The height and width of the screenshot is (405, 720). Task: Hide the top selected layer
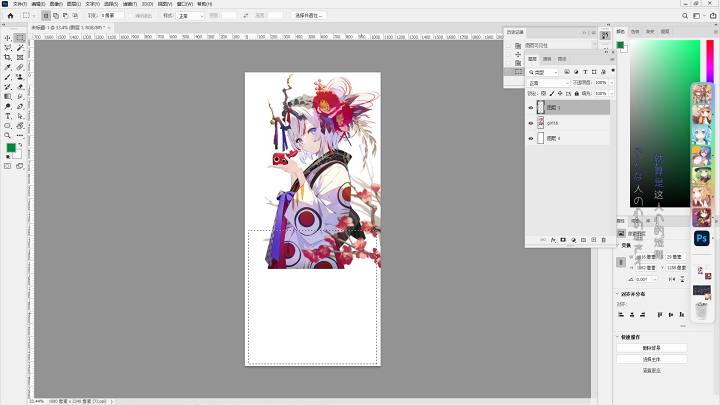point(531,107)
